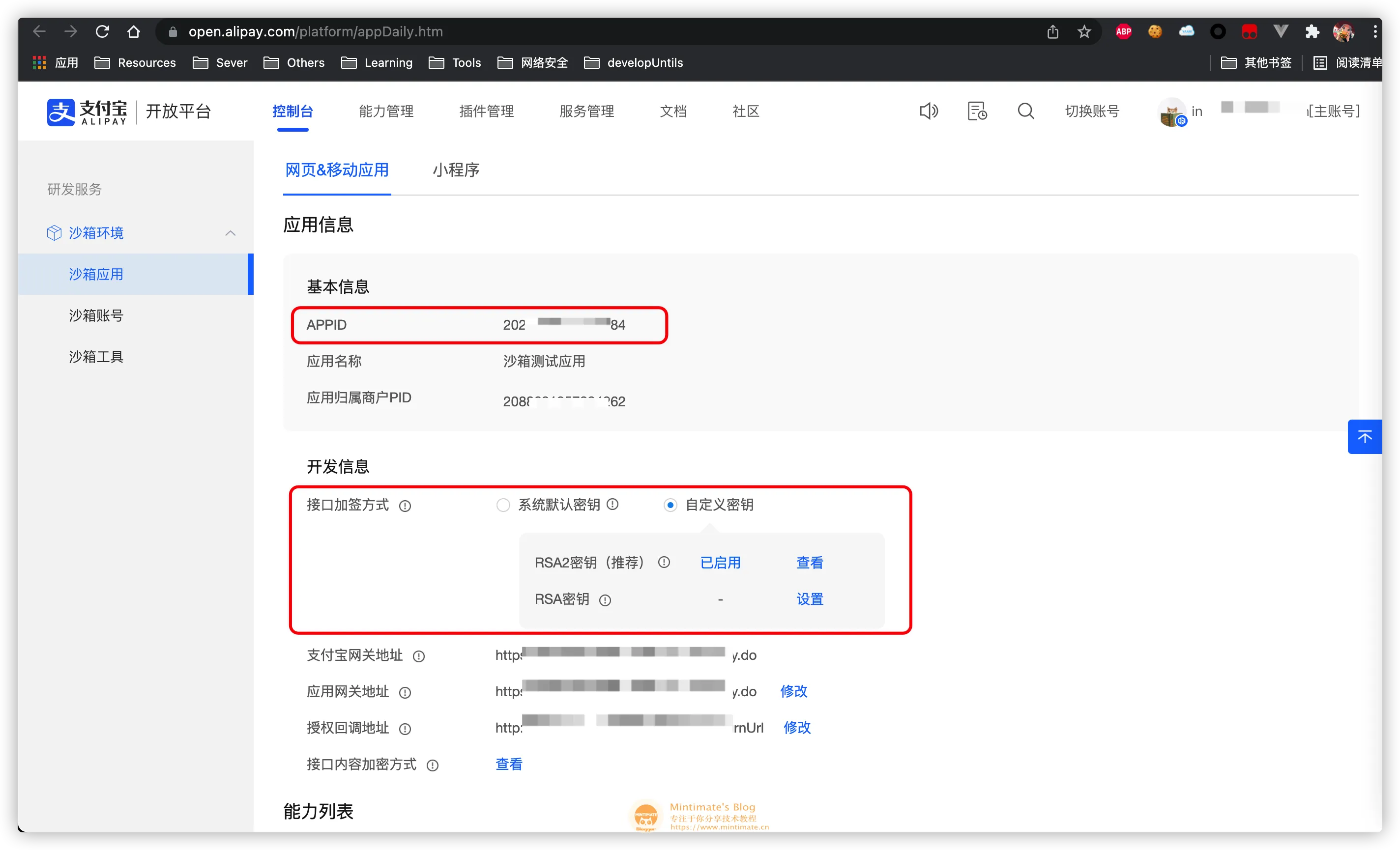Click 修改 for 应用网关地址
Viewport: 1400px width, 850px height.
tap(794, 692)
